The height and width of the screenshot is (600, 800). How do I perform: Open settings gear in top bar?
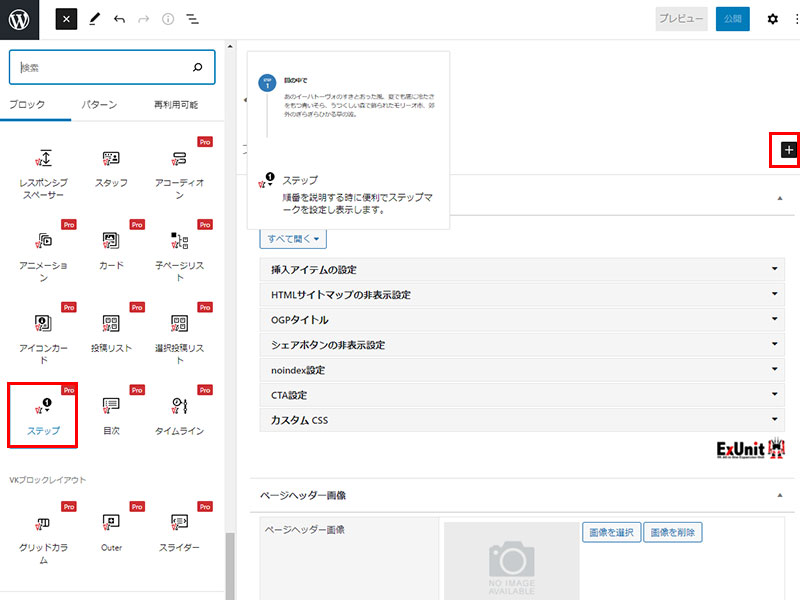[x=772, y=19]
